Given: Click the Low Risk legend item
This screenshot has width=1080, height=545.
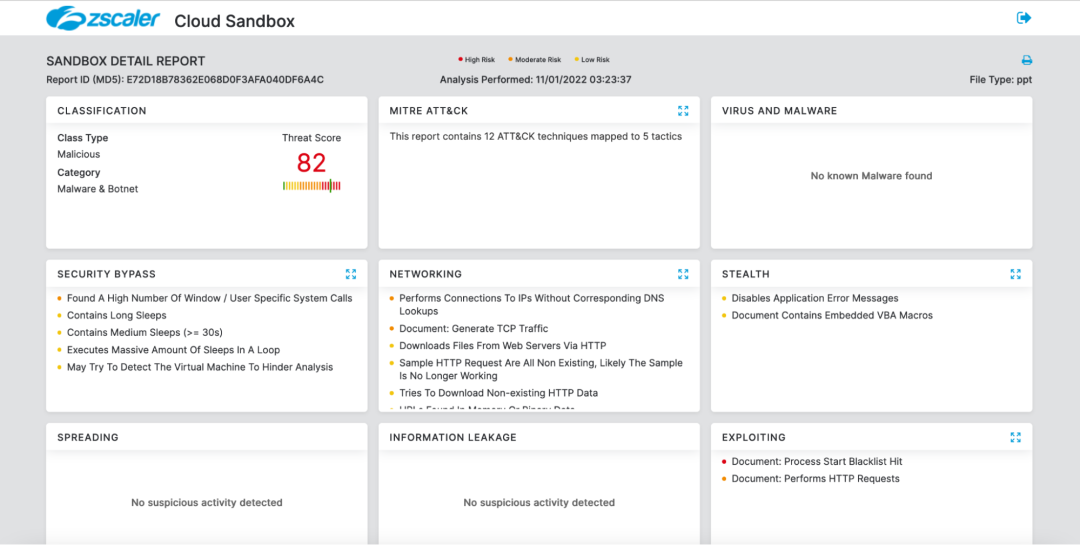Looking at the screenshot, I should pyautogui.click(x=592, y=60).
